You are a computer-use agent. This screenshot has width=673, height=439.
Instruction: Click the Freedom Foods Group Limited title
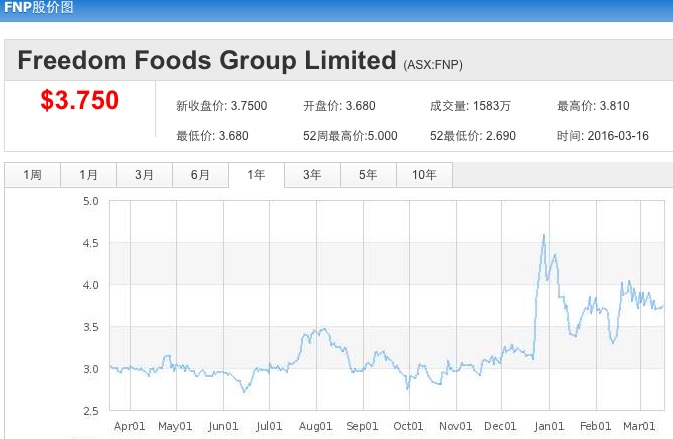(x=207, y=60)
